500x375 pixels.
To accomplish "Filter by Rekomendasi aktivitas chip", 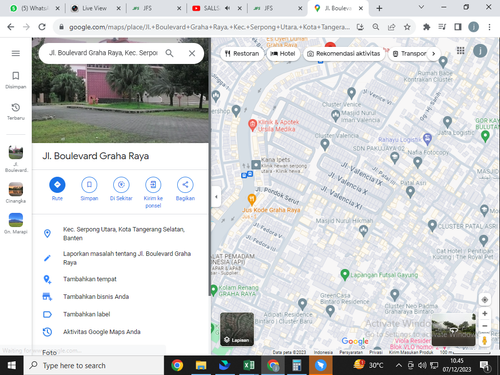I will click(344, 54).
